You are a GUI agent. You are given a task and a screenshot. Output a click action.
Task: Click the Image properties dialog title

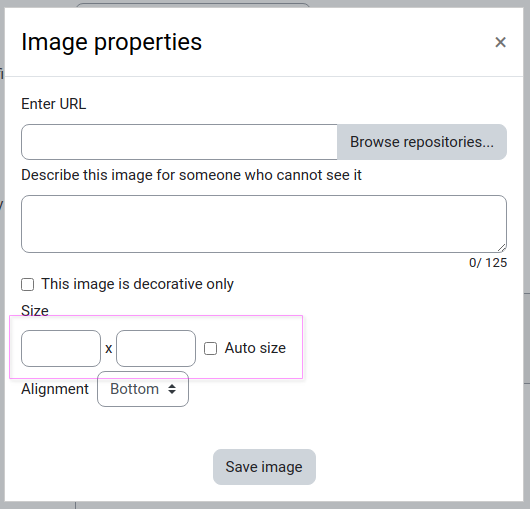click(x=112, y=42)
